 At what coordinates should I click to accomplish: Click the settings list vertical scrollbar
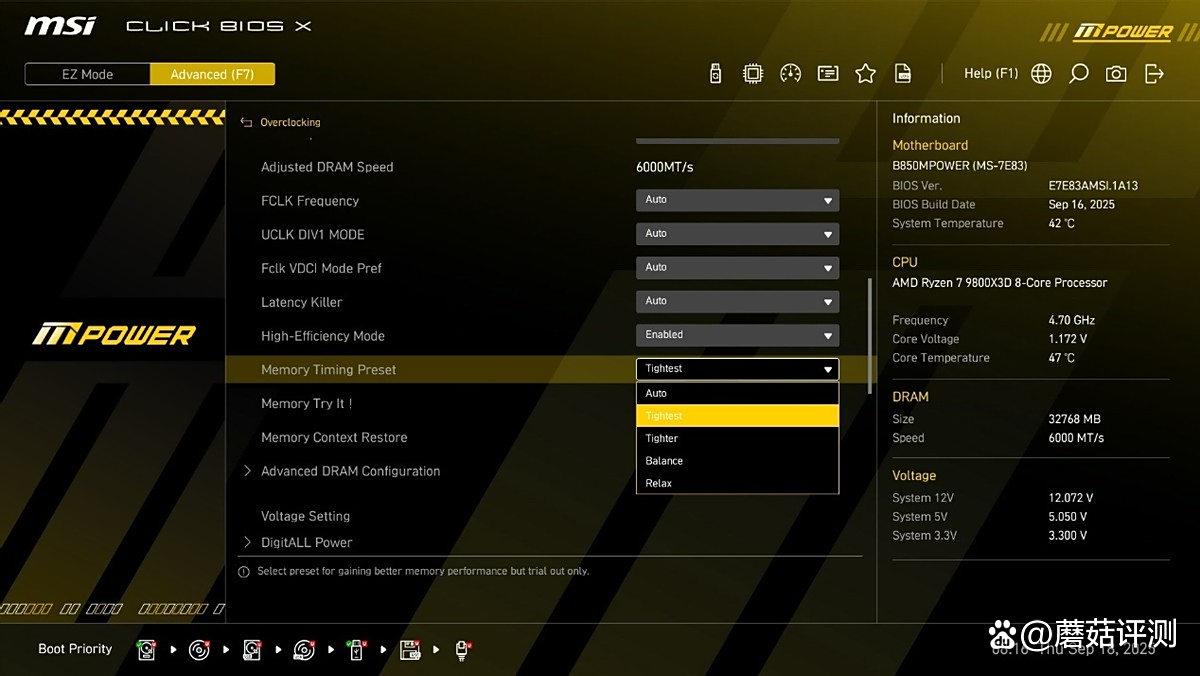870,335
